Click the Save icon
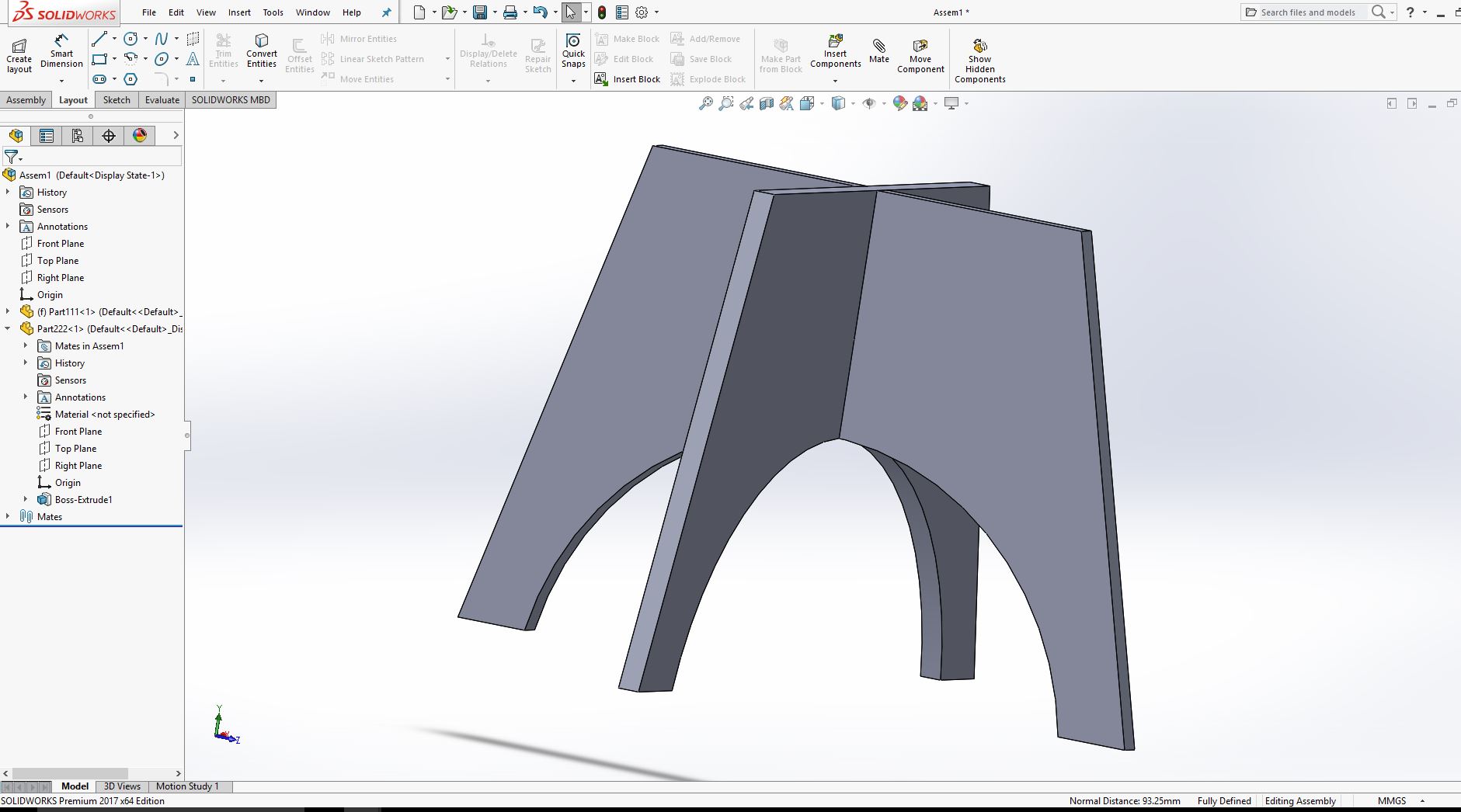This screenshot has height=812, width=1461. [x=480, y=12]
